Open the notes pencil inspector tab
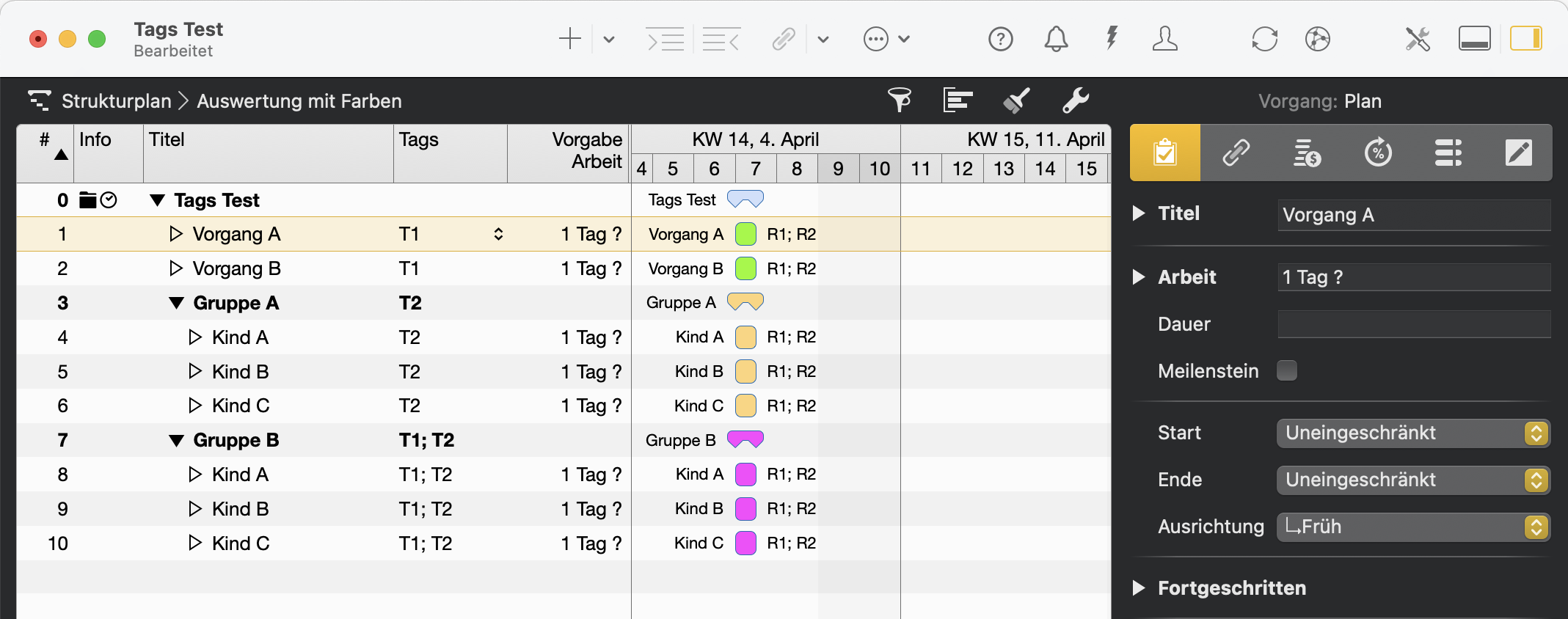The width and height of the screenshot is (1568, 619). click(1517, 153)
